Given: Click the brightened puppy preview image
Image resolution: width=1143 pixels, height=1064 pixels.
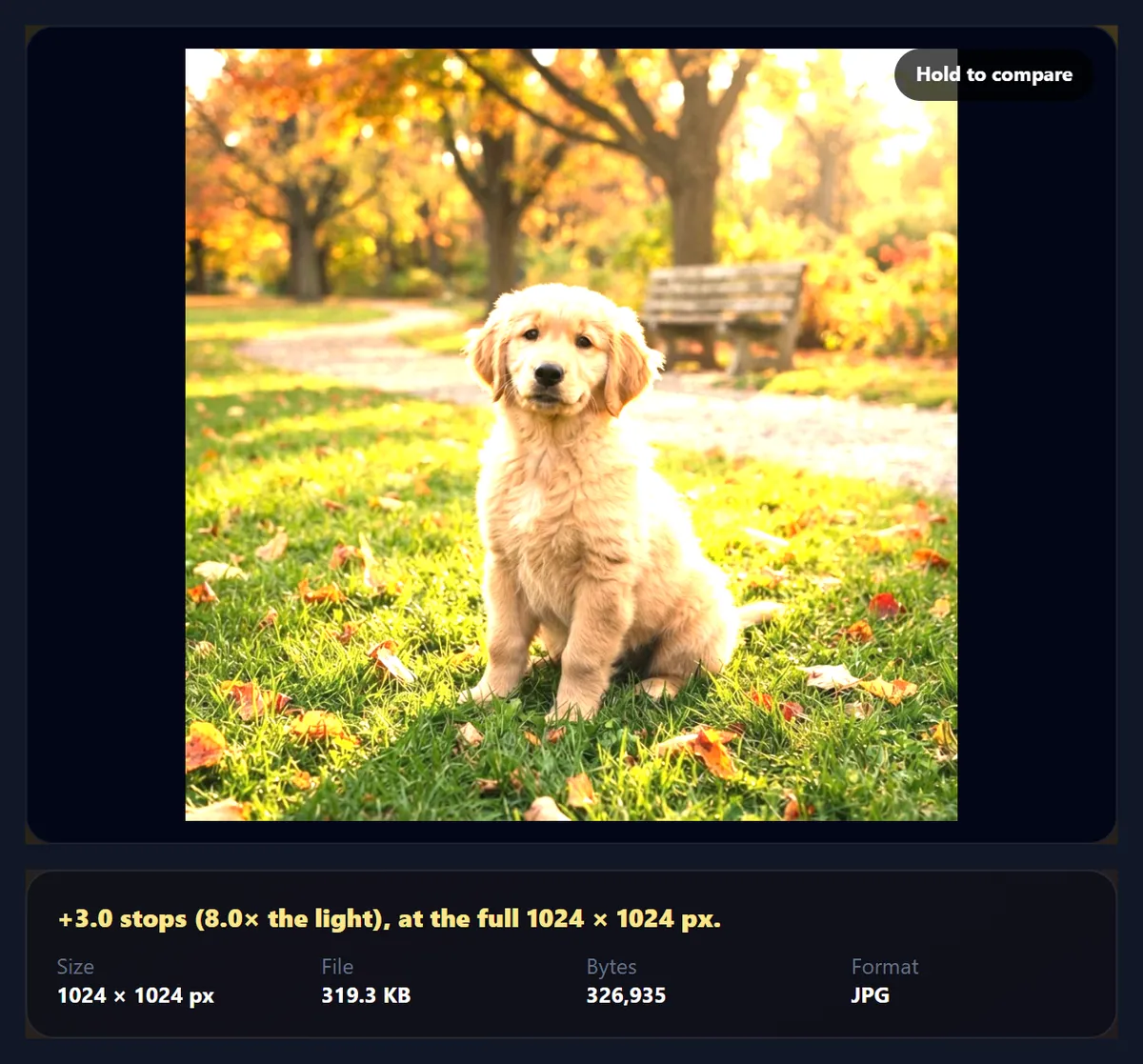Looking at the screenshot, I should click(571, 434).
